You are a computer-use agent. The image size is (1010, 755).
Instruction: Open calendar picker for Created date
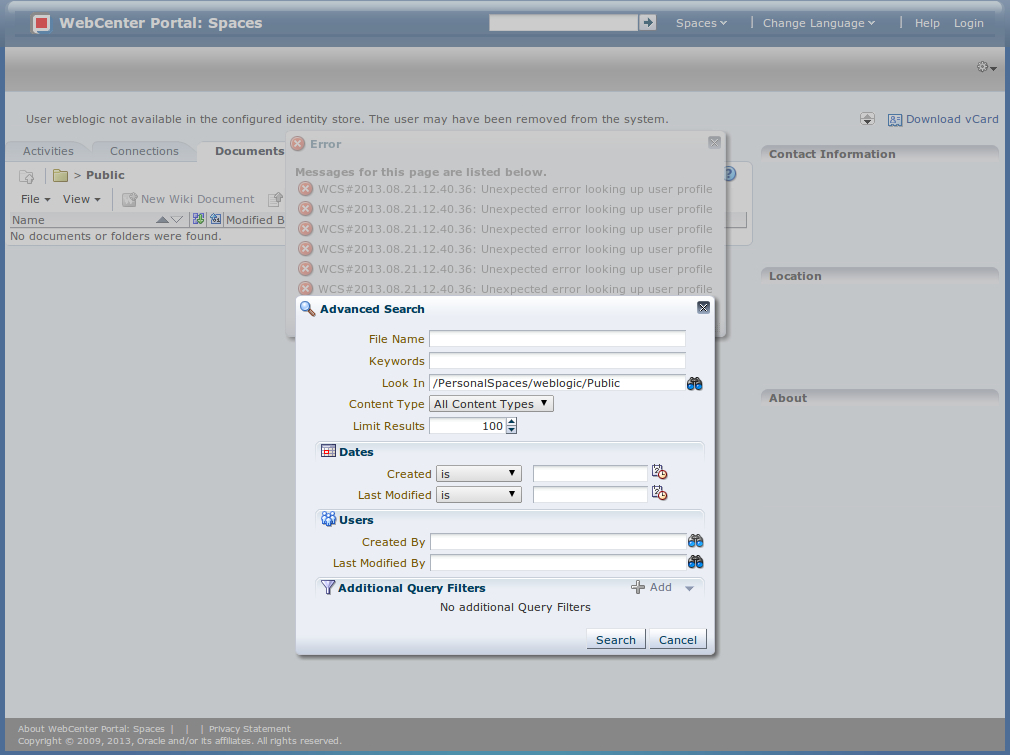click(x=659, y=473)
